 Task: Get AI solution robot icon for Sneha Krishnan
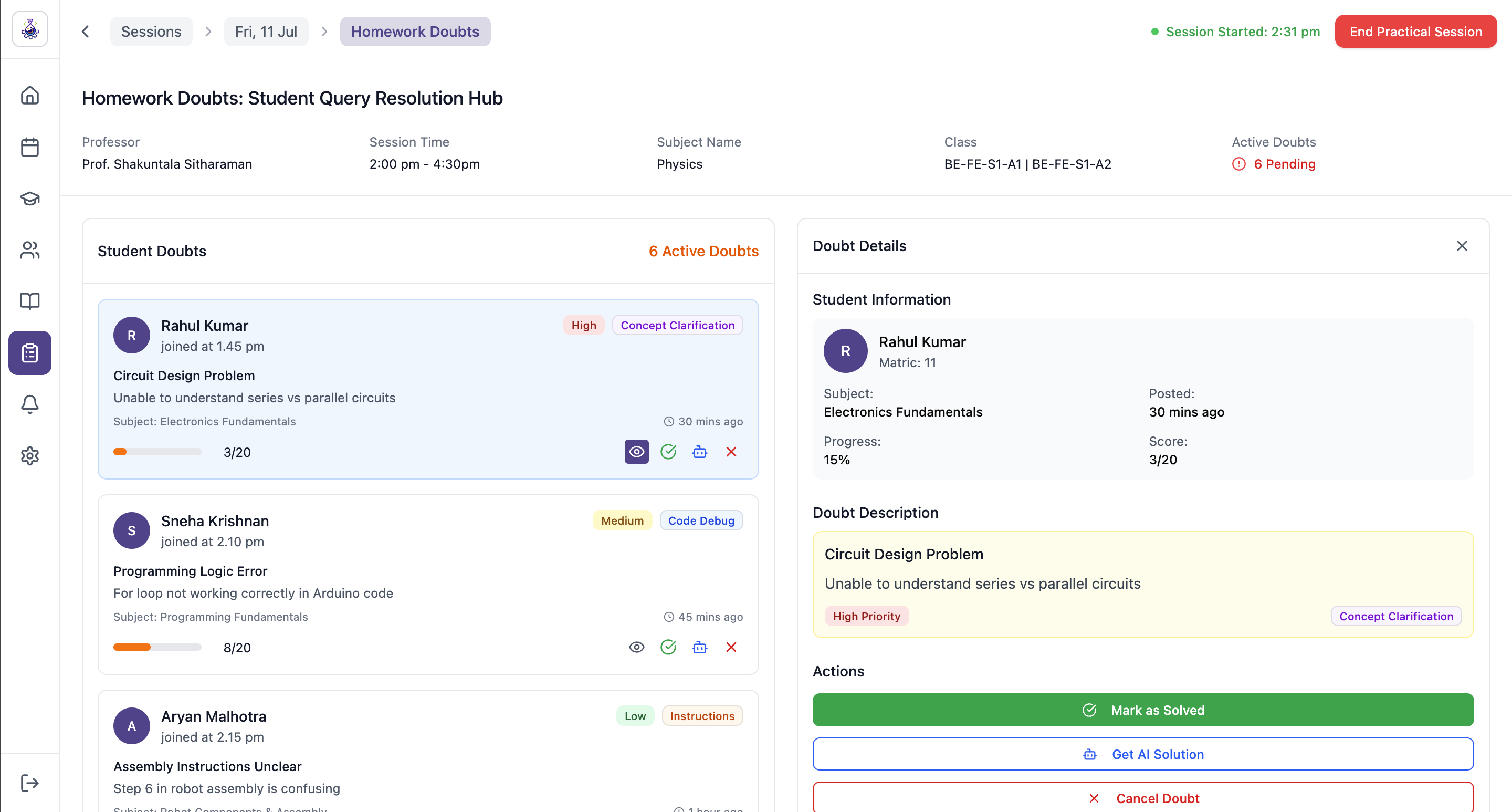click(x=700, y=647)
